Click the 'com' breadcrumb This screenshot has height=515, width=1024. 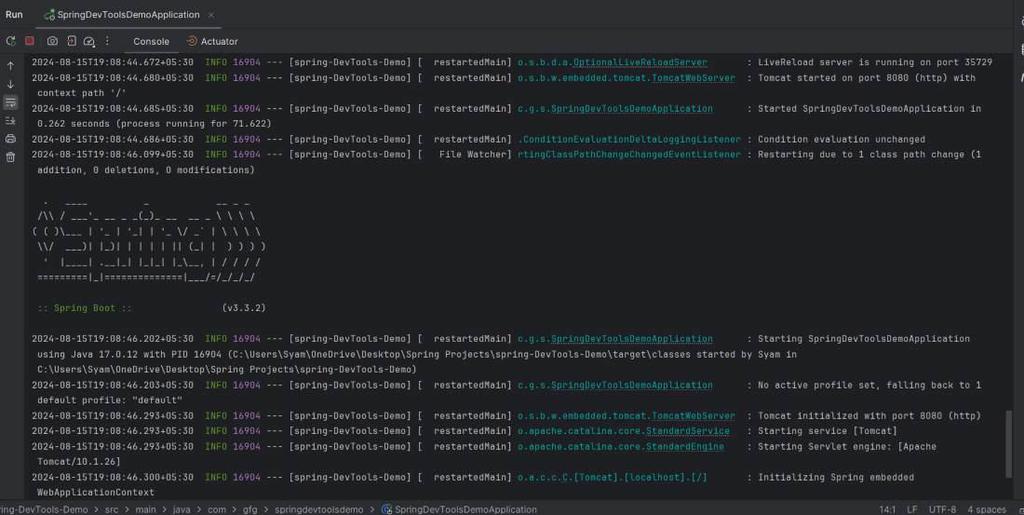[217, 509]
